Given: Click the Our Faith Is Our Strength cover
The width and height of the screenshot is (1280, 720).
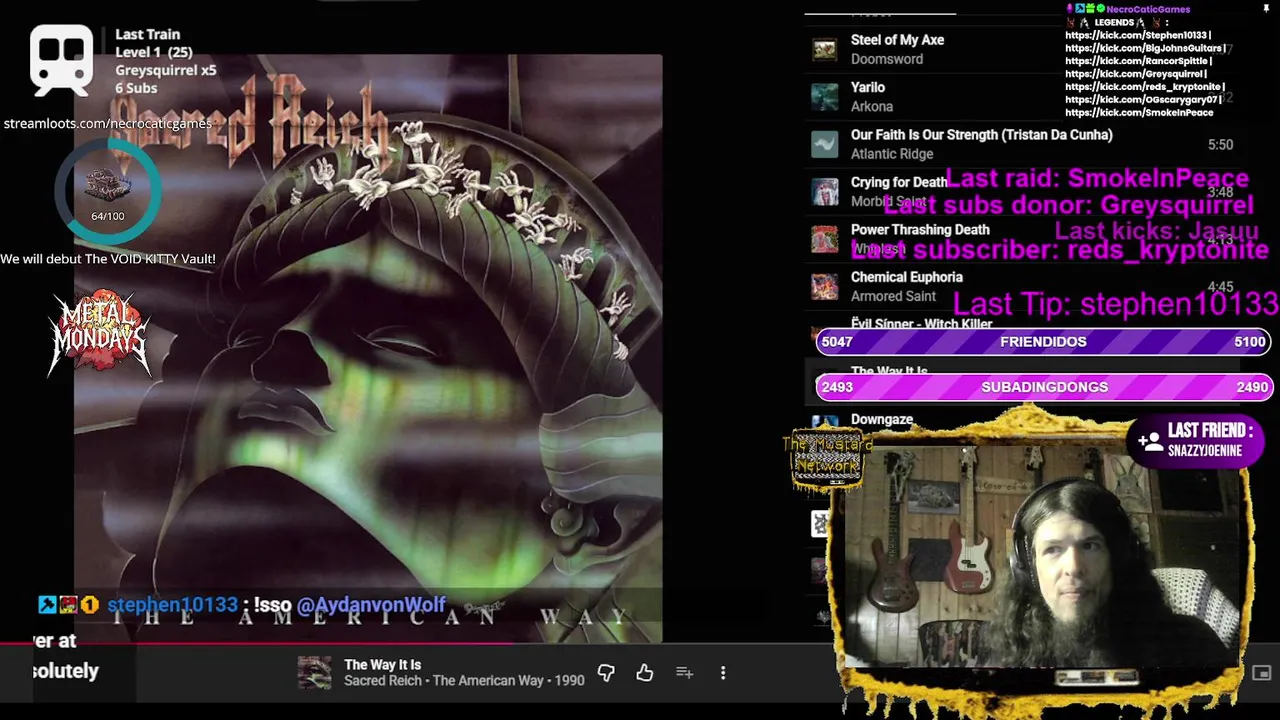Looking at the screenshot, I should pos(824,144).
